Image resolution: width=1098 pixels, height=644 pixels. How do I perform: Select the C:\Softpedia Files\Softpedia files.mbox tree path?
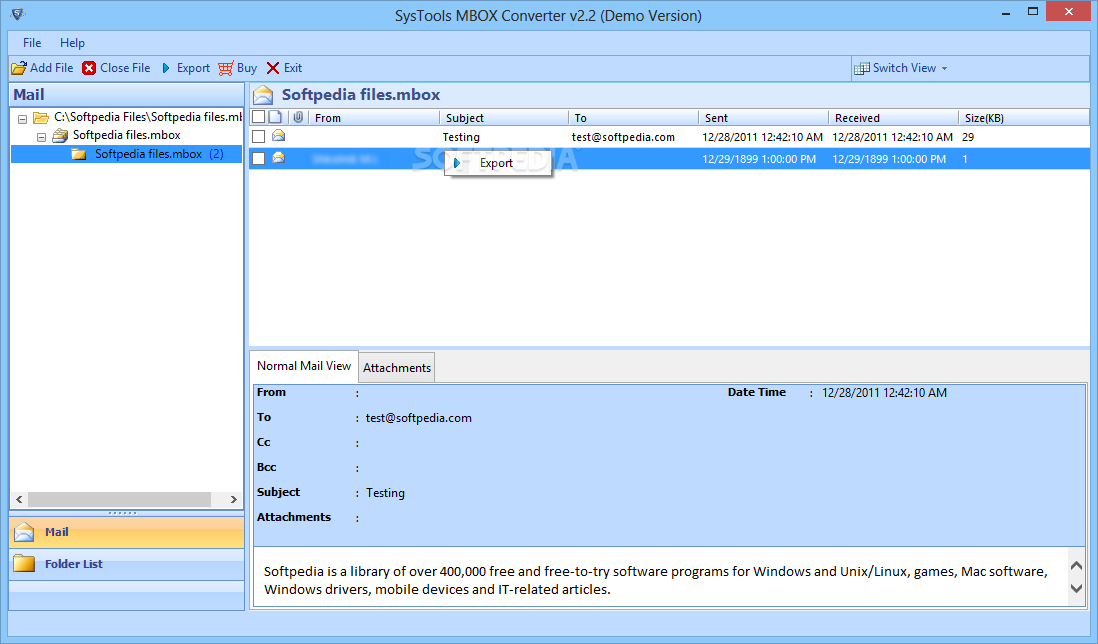pos(148,117)
